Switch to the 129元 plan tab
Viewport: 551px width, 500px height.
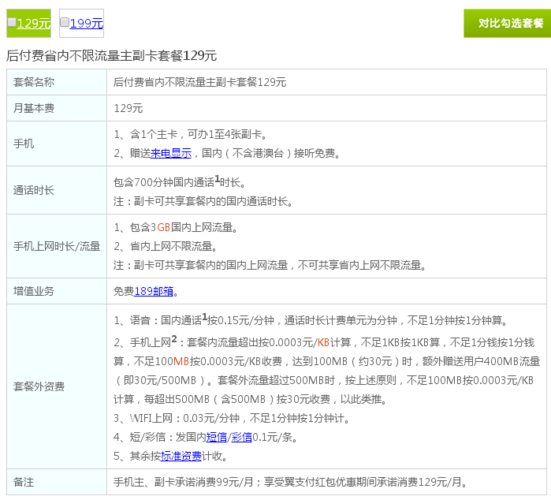coord(29,23)
